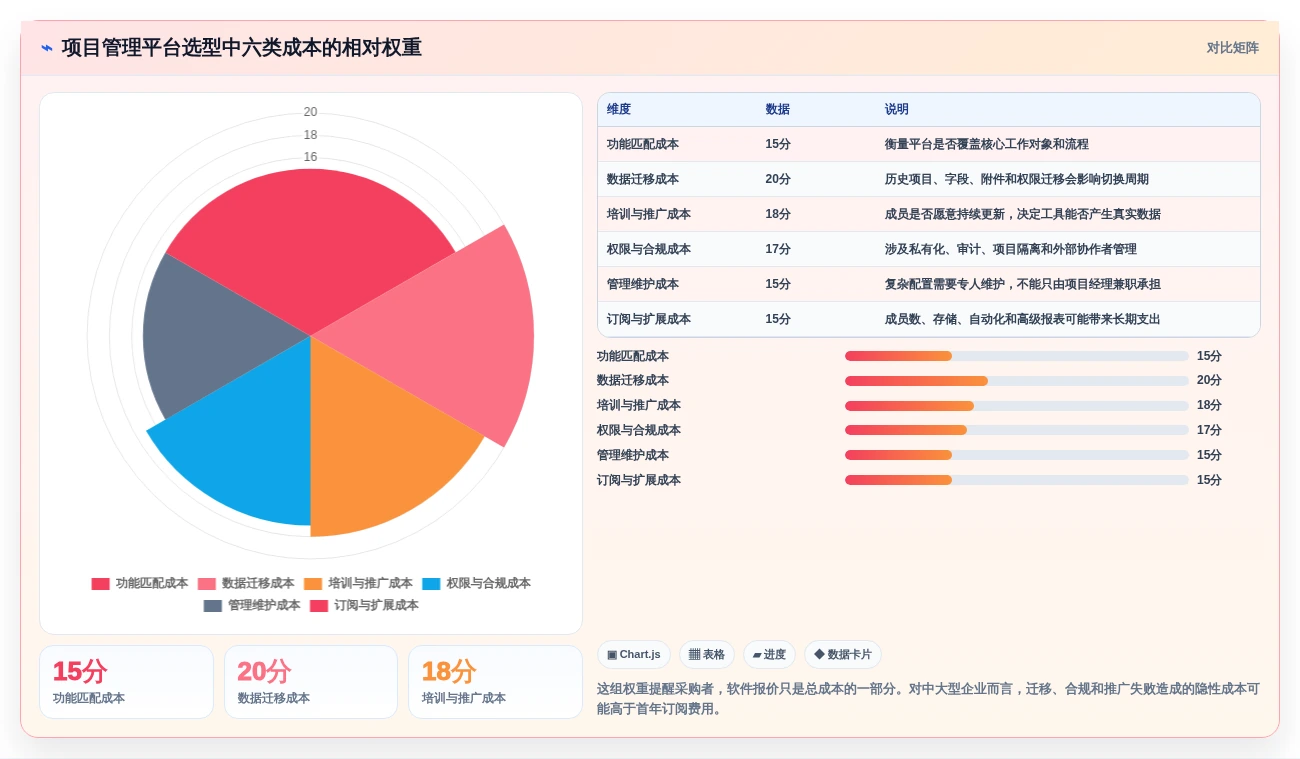Click the 18分 value in the table
The image size is (1300, 759).
pyautogui.click(x=778, y=215)
